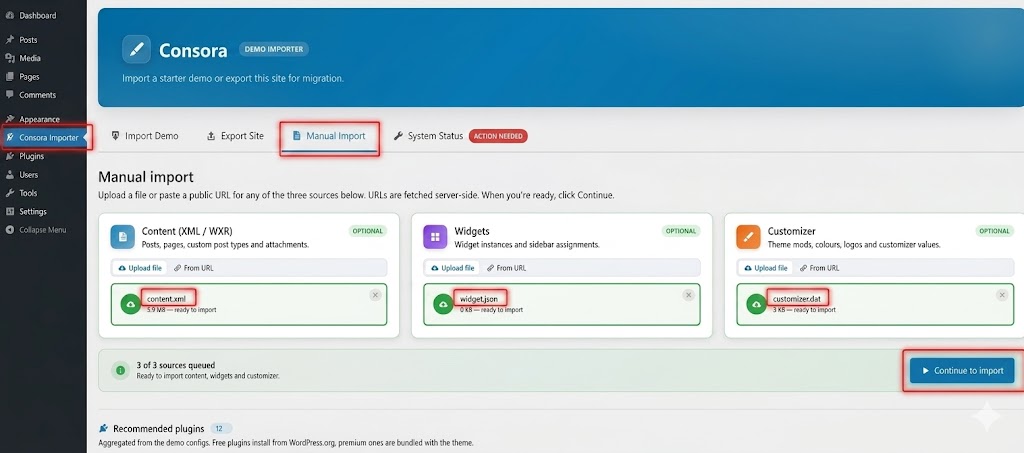Open the System Status tab
Viewport: 1024px width, 453px height.
point(428,136)
